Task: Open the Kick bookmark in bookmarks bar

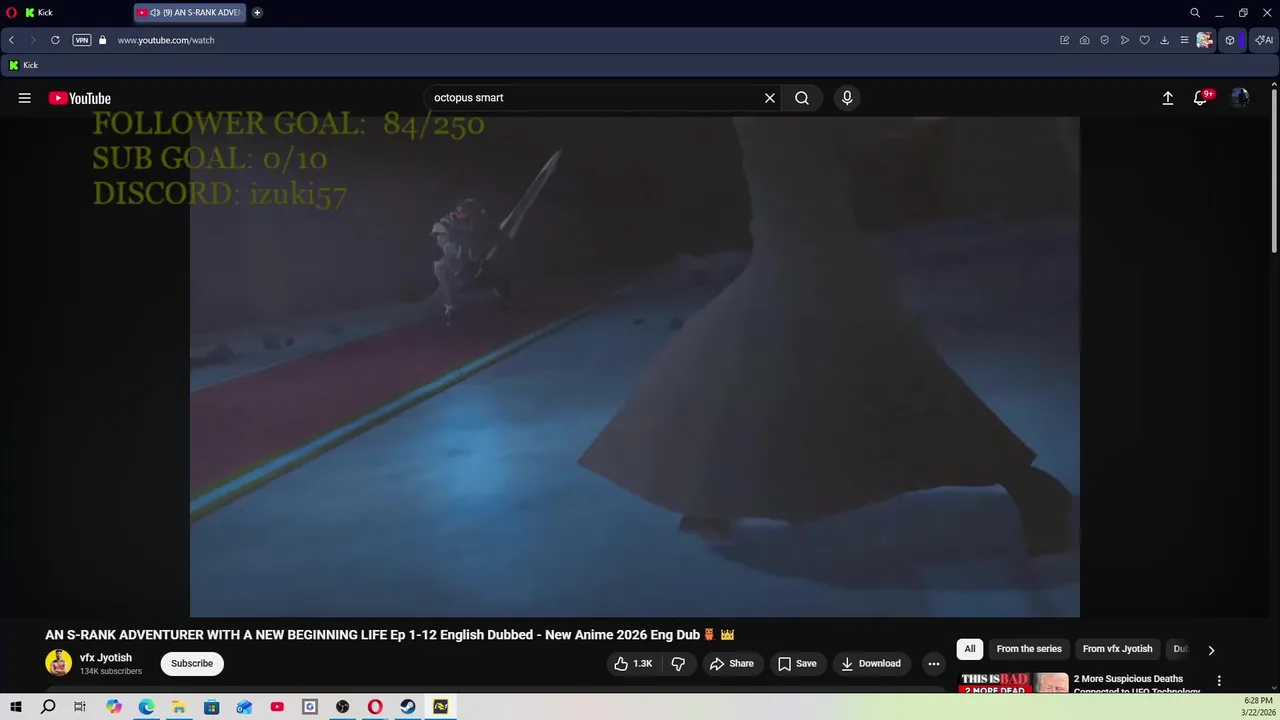Action: click(x=23, y=65)
